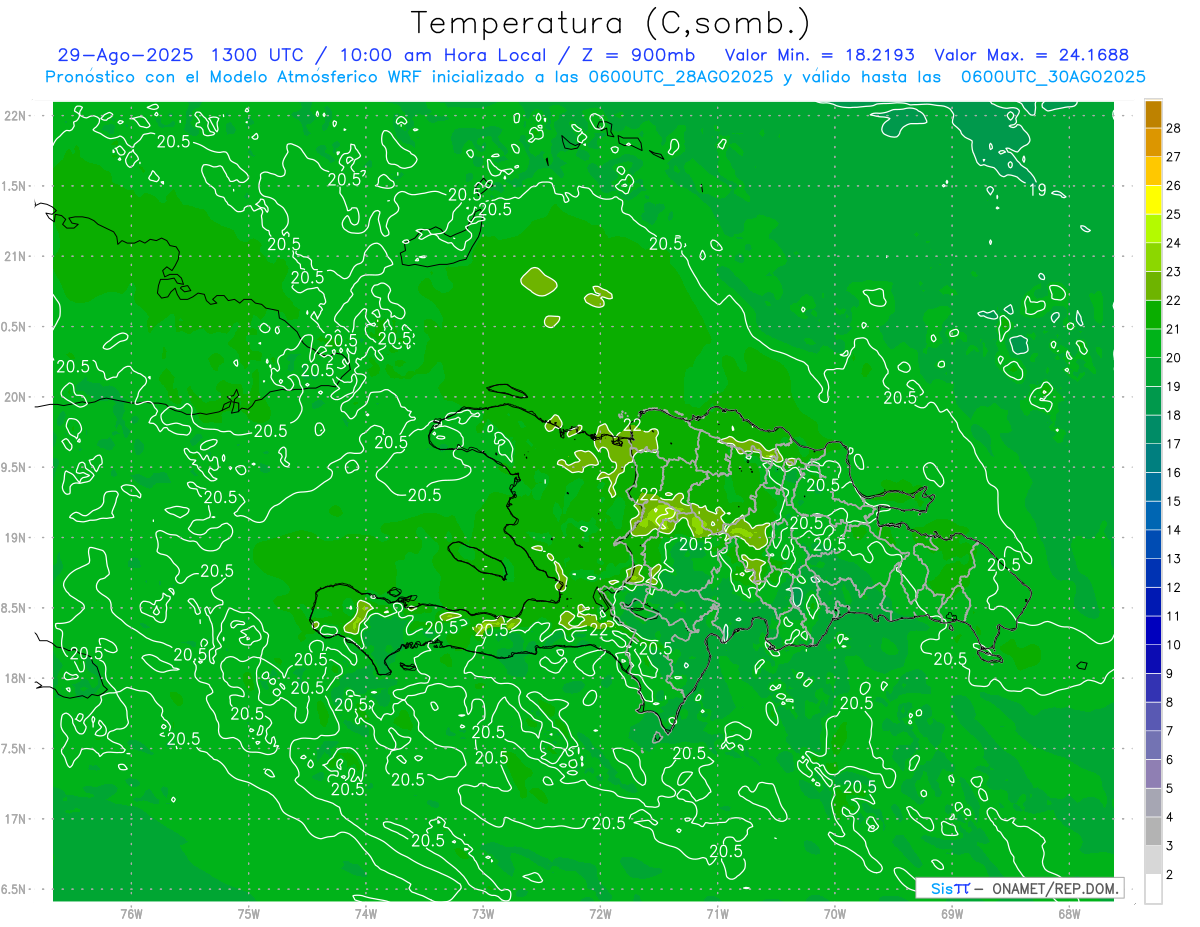Click the "21N" latitude axis label
The width and height of the screenshot is (1200, 927).
(x=16, y=256)
